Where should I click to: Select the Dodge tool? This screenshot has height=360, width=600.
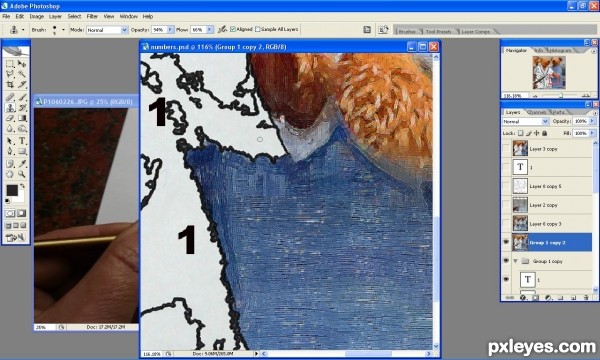22,129
